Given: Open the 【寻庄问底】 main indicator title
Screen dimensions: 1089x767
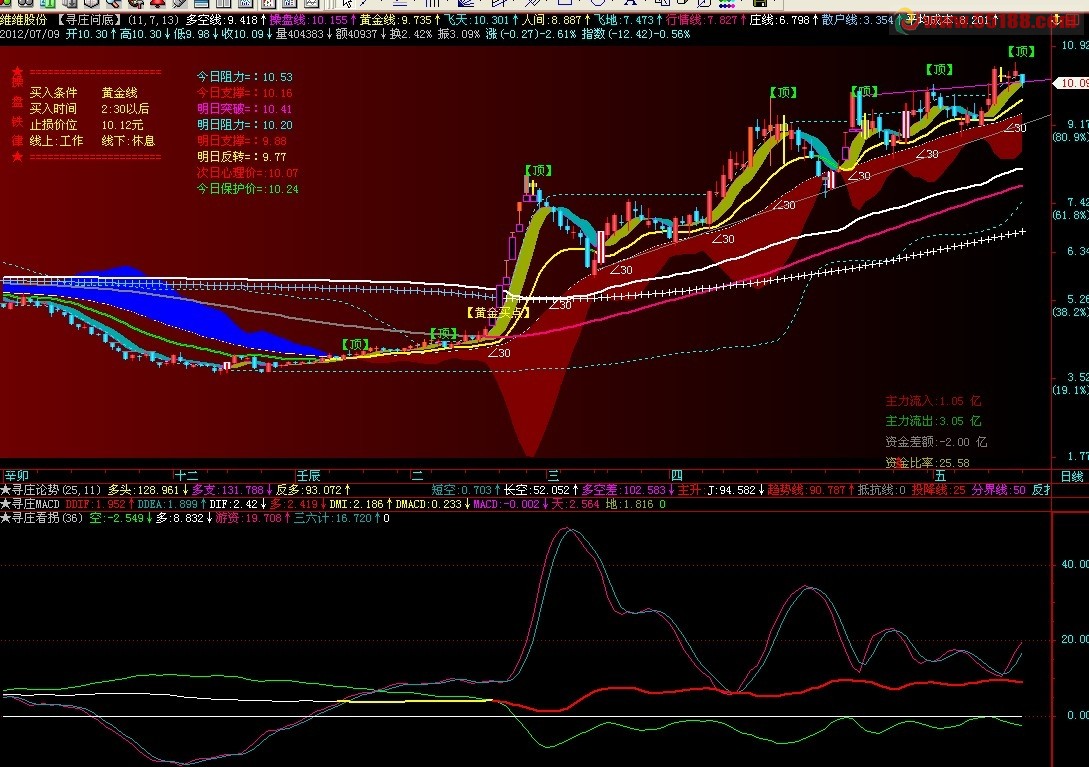Looking at the screenshot, I should (x=88, y=20).
